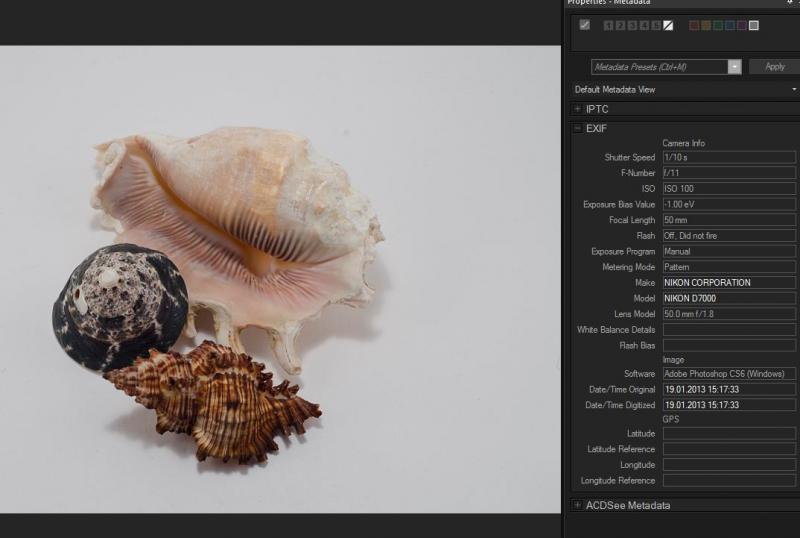
Task: Open the Default Metadata View dropdown
Action: (x=794, y=90)
